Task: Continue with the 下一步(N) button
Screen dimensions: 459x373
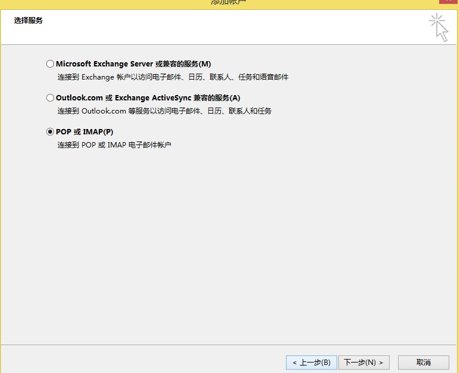Action: [x=364, y=362]
